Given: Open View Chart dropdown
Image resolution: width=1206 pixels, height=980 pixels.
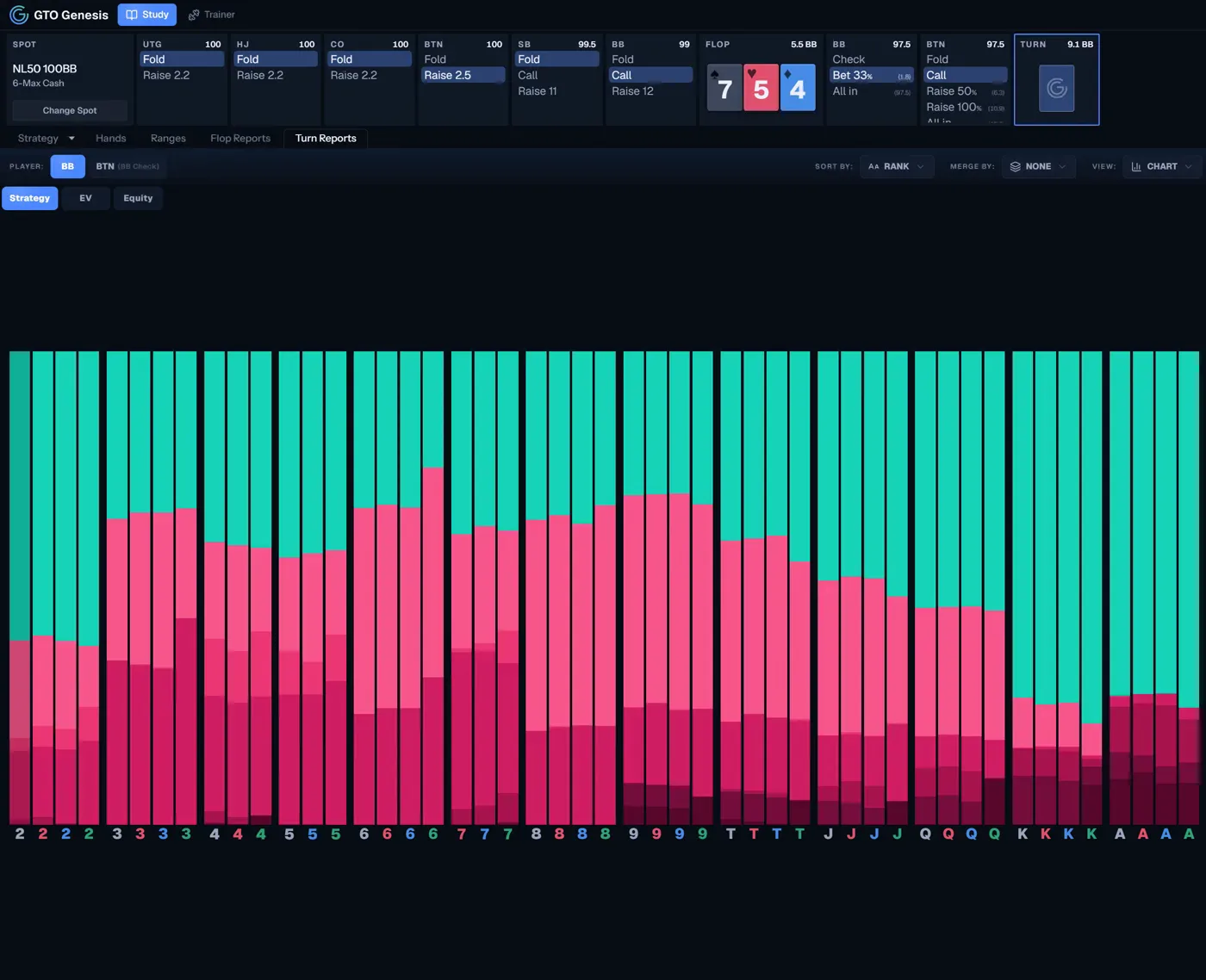Looking at the screenshot, I should [1161, 166].
